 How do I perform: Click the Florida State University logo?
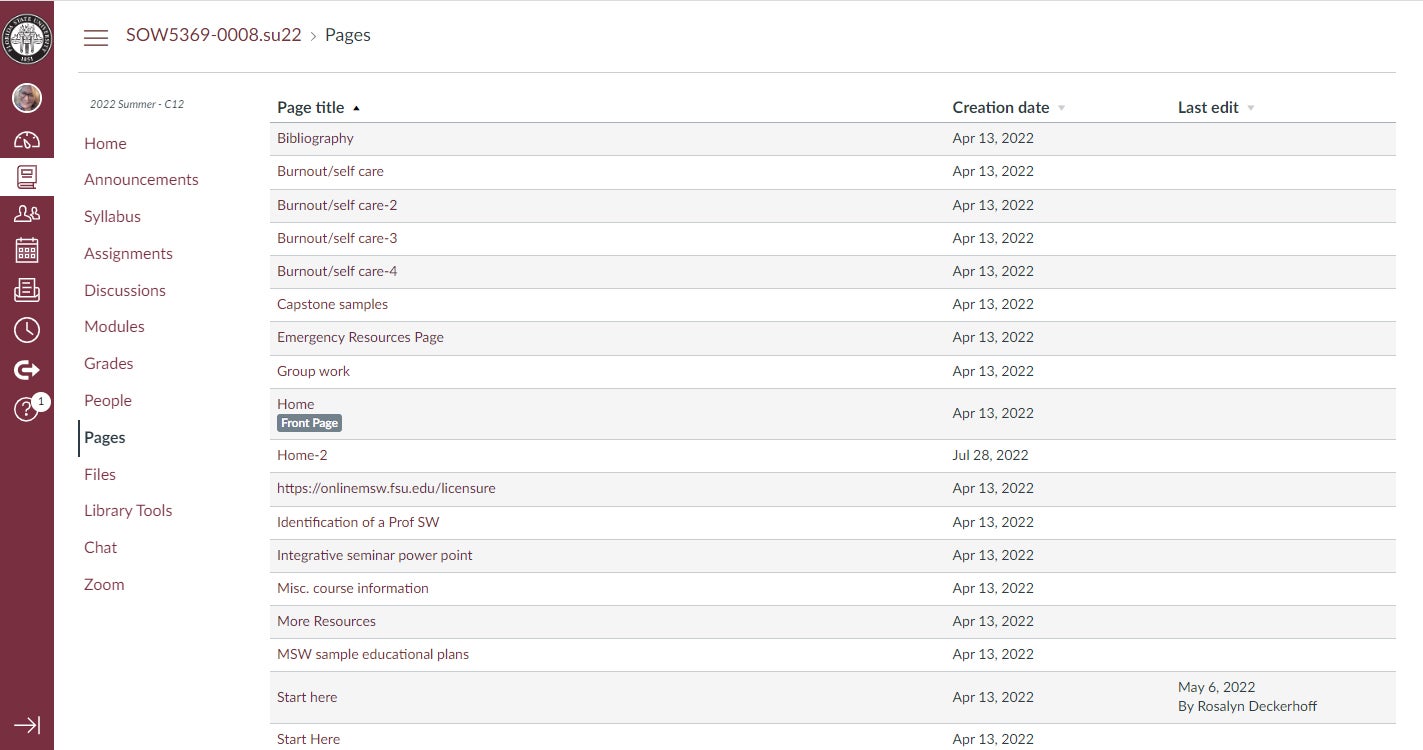(27, 40)
